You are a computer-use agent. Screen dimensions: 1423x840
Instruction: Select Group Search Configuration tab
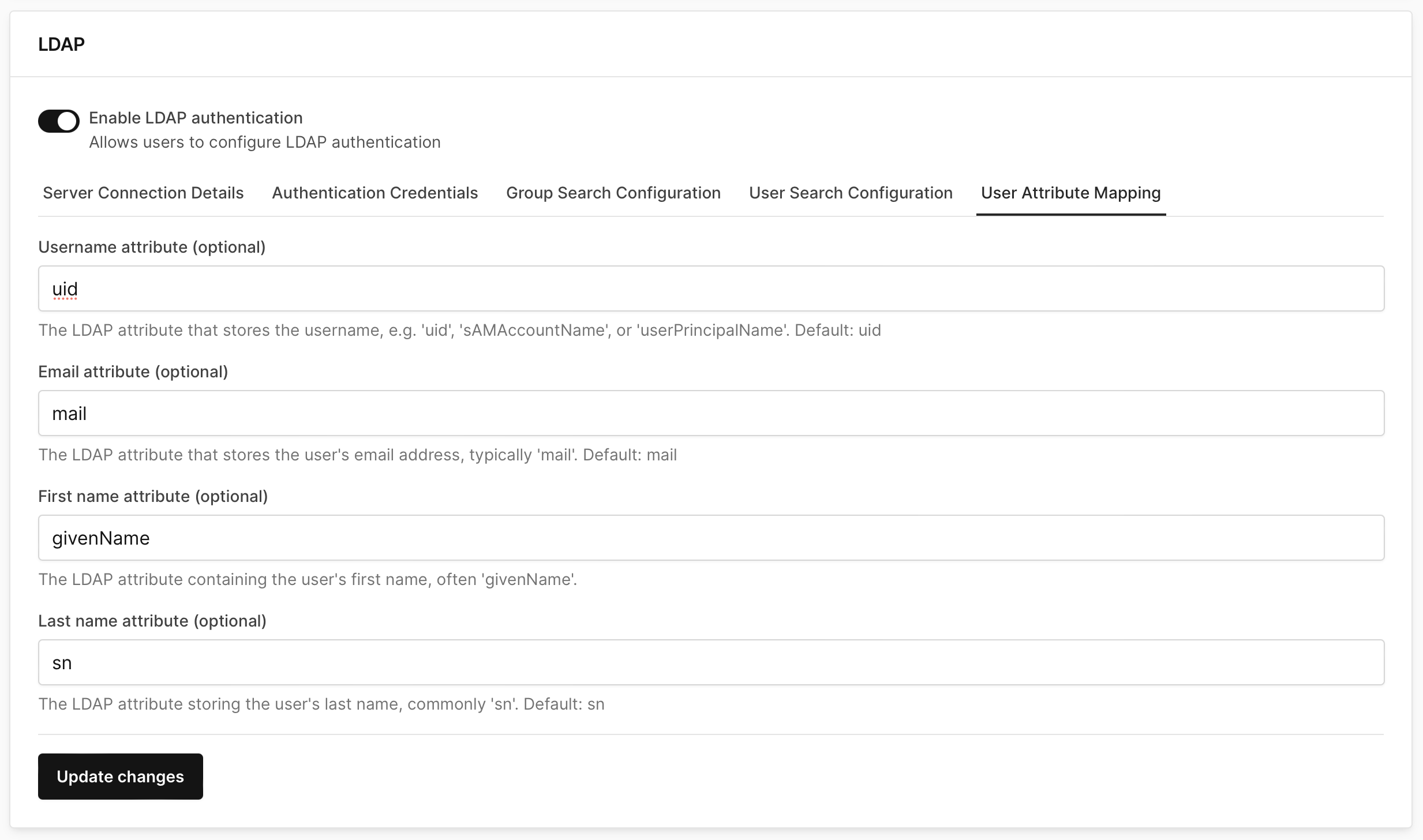[613, 193]
